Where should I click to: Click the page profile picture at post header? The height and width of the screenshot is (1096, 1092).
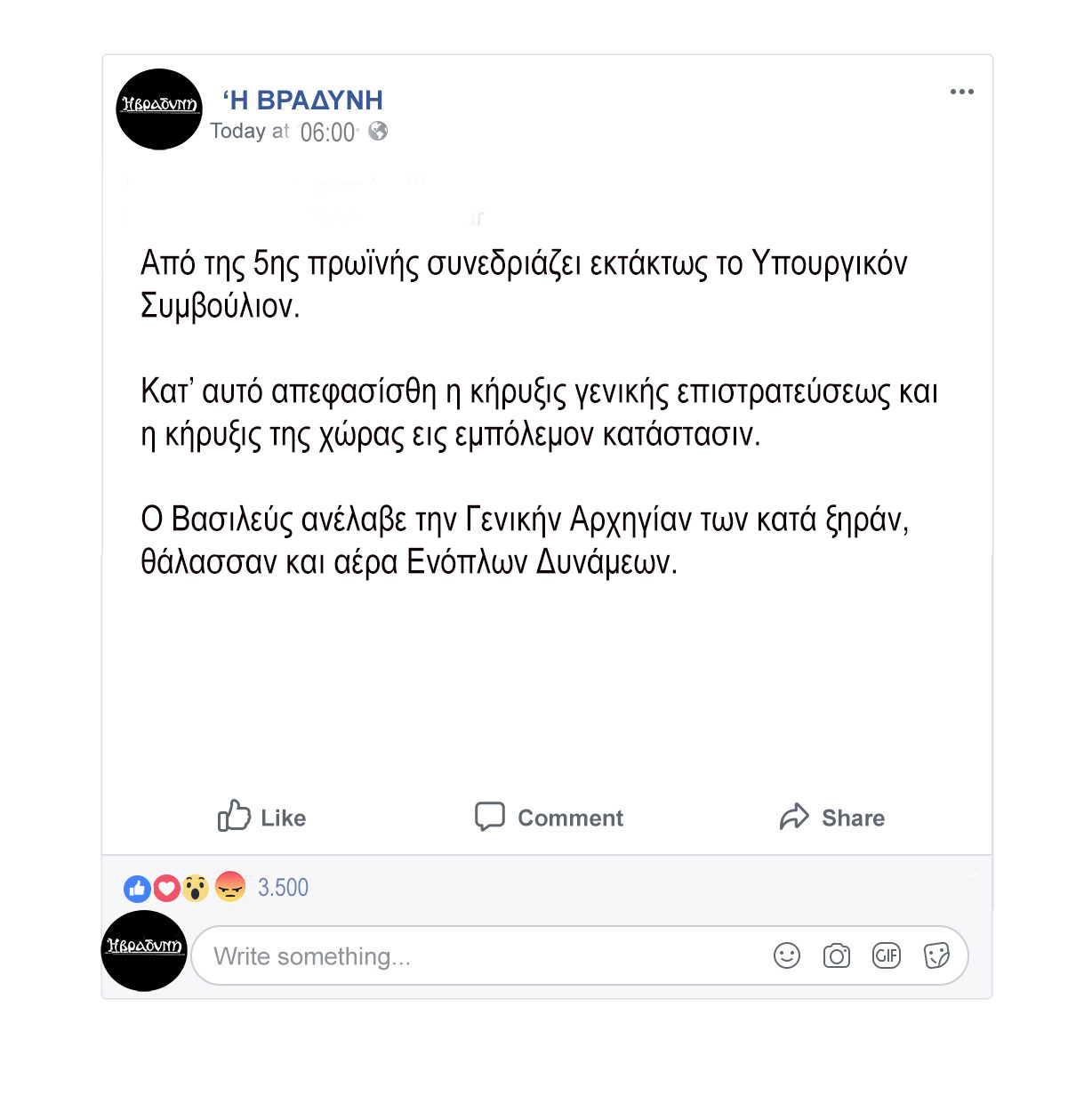159,109
